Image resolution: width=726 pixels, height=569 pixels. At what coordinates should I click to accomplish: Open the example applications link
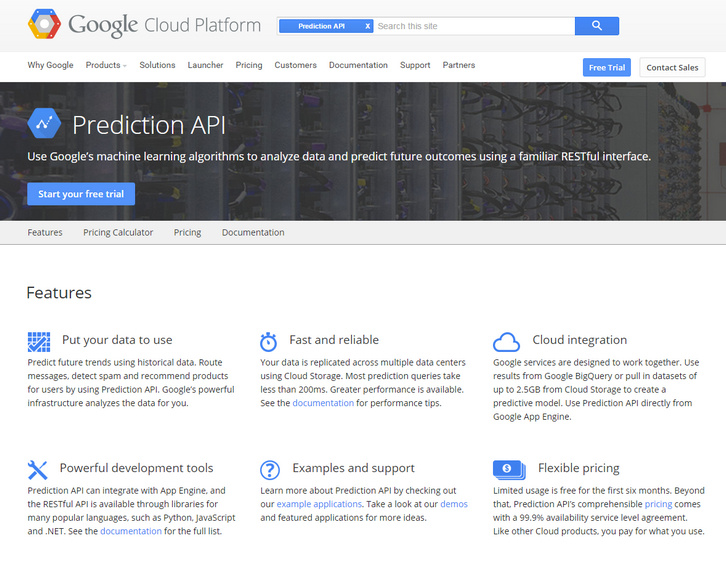click(x=317, y=505)
